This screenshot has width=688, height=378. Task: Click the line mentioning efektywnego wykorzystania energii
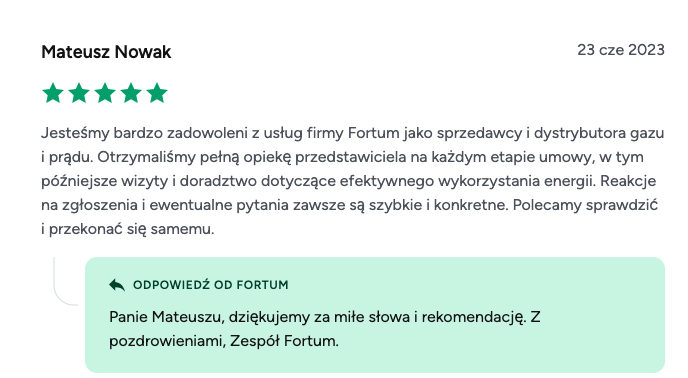pyautogui.click(x=348, y=181)
